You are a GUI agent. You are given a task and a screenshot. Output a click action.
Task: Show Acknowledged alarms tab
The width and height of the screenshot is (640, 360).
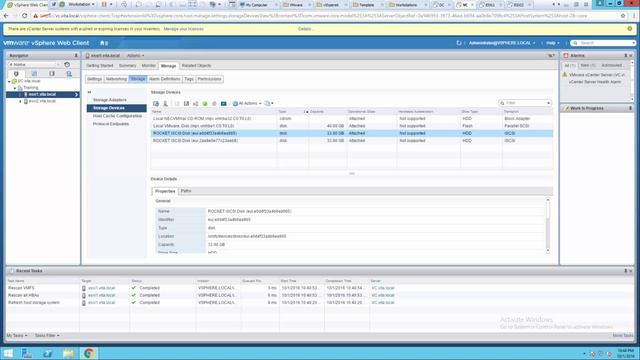tap(612, 66)
